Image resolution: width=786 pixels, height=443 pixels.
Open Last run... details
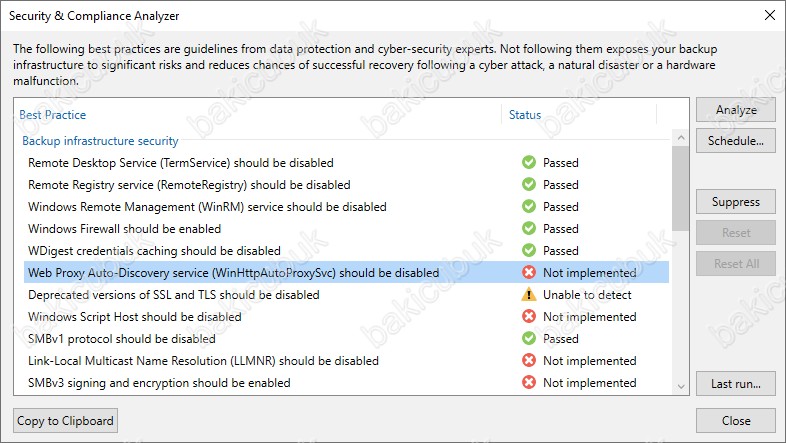tap(735, 384)
